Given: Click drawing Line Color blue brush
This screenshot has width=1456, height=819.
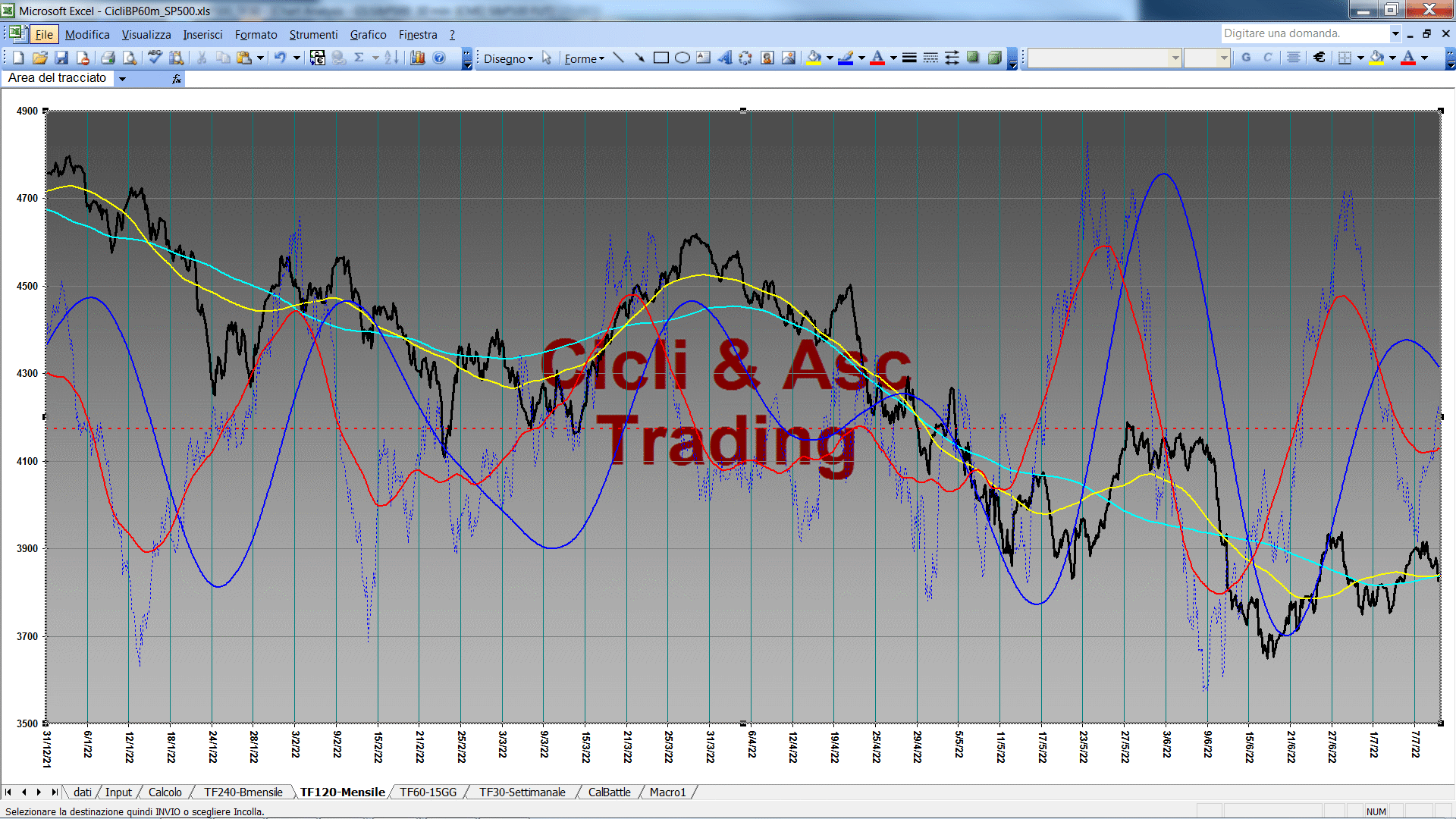Looking at the screenshot, I should (x=846, y=58).
